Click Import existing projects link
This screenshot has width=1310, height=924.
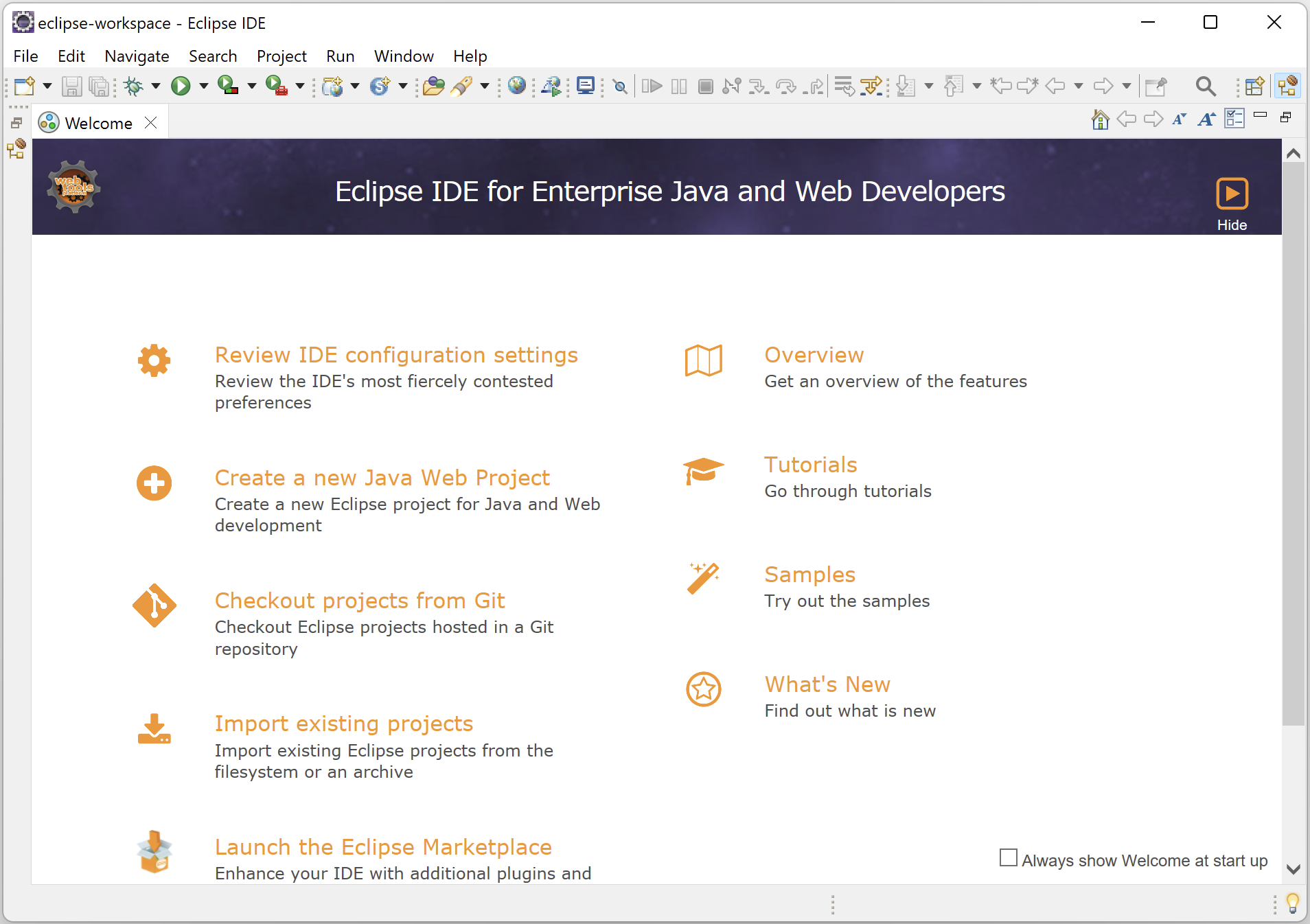pos(344,724)
